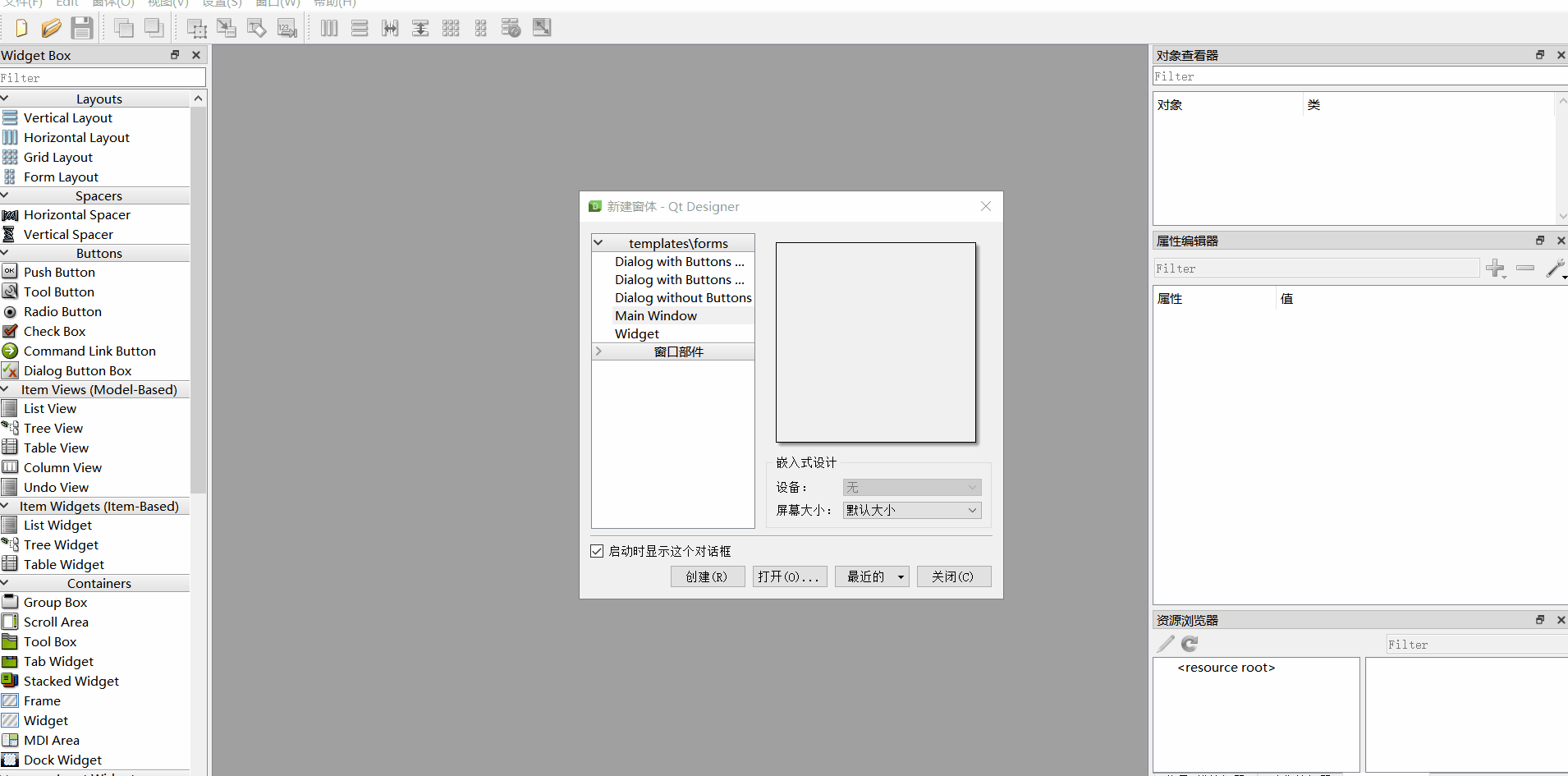
Task: Click the 关闭(C) button
Action: tap(953, 576)
